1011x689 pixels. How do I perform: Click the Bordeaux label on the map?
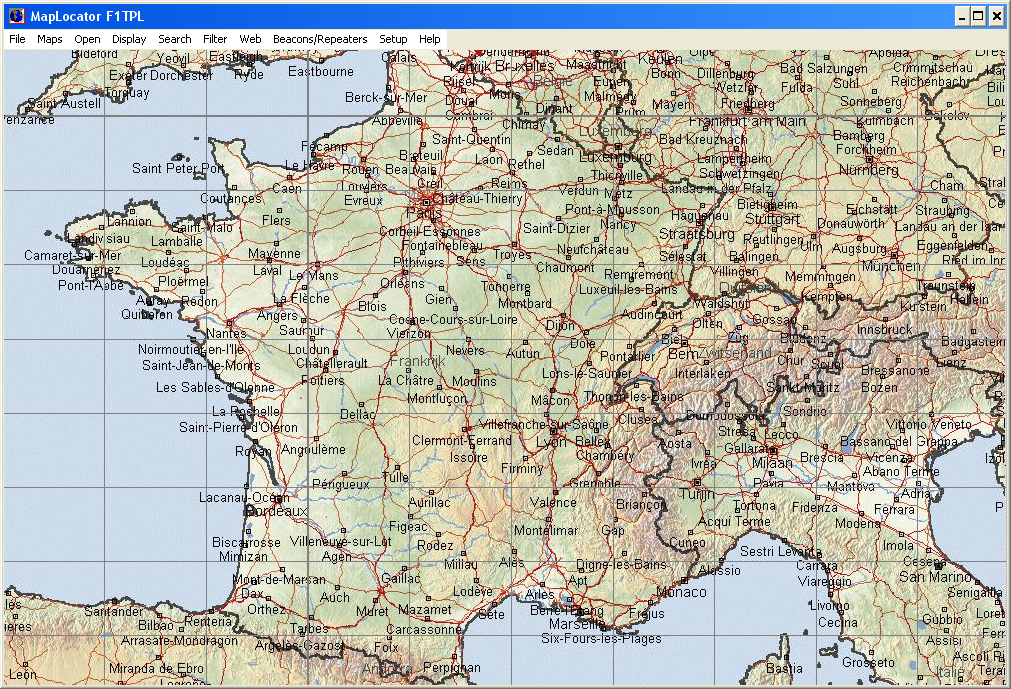[277, 510]
